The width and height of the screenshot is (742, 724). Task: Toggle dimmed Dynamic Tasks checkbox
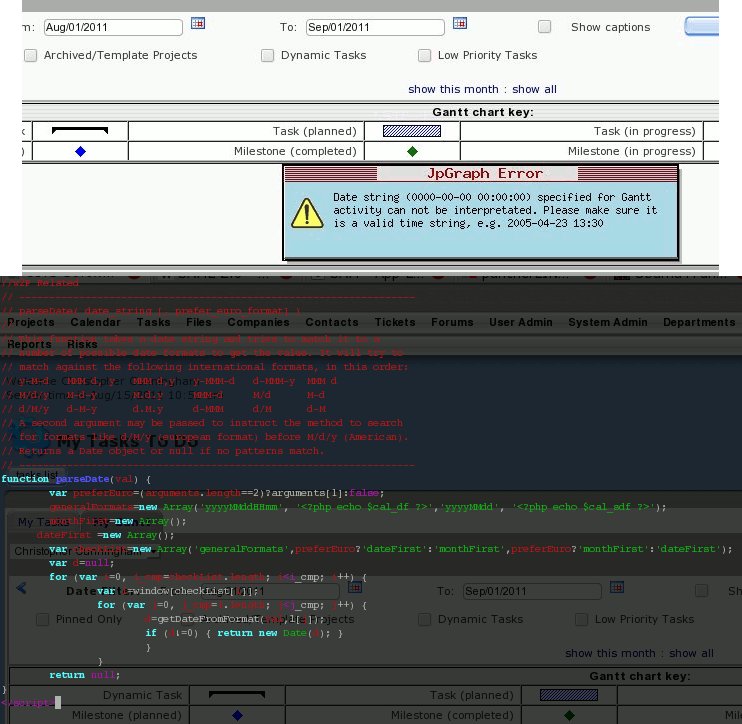coord(424,619)
